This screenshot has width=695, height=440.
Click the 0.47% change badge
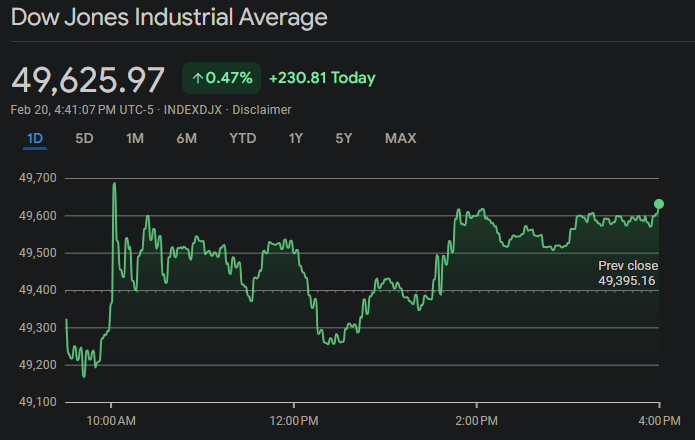pos(221,78)
